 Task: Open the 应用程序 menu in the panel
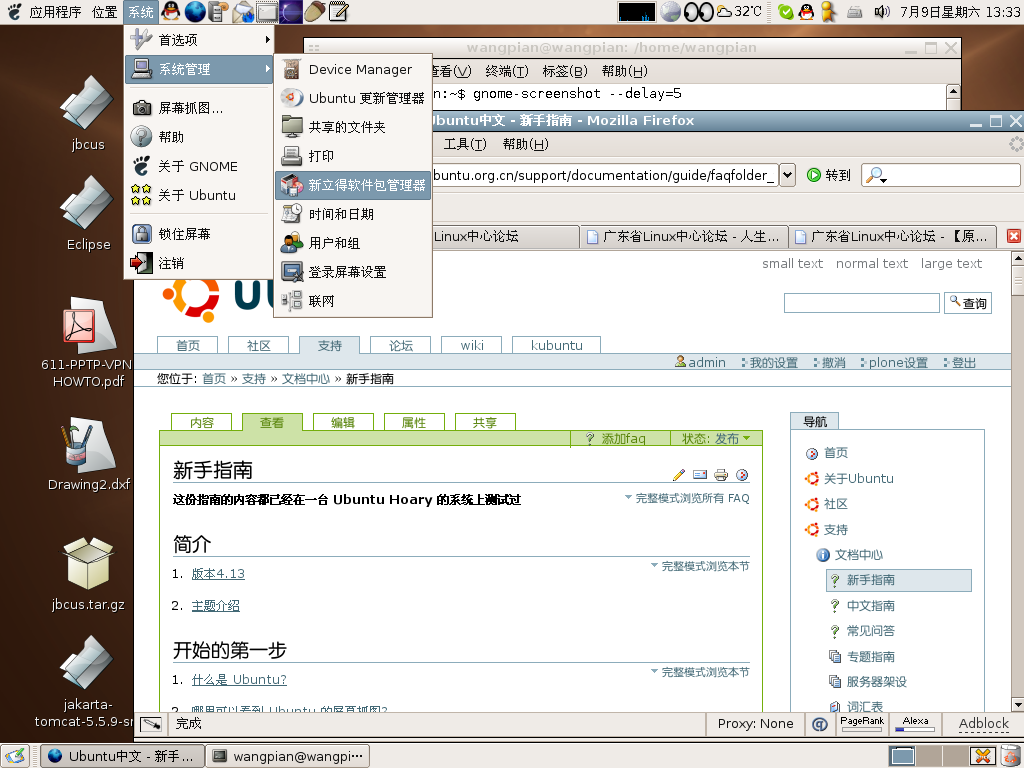click(x=55, y=12)
